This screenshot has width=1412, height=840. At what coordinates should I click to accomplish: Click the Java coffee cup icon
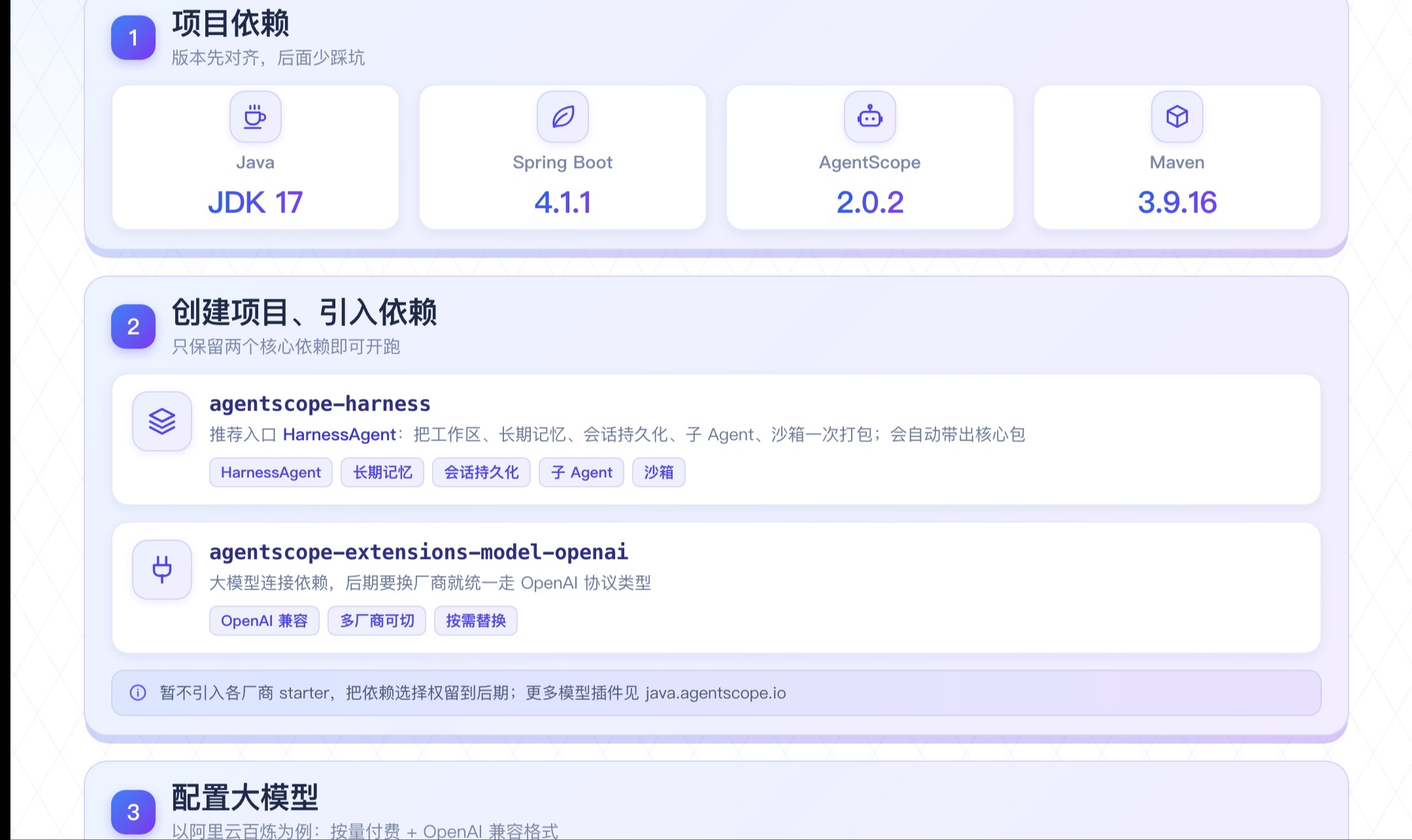(255, 117)
